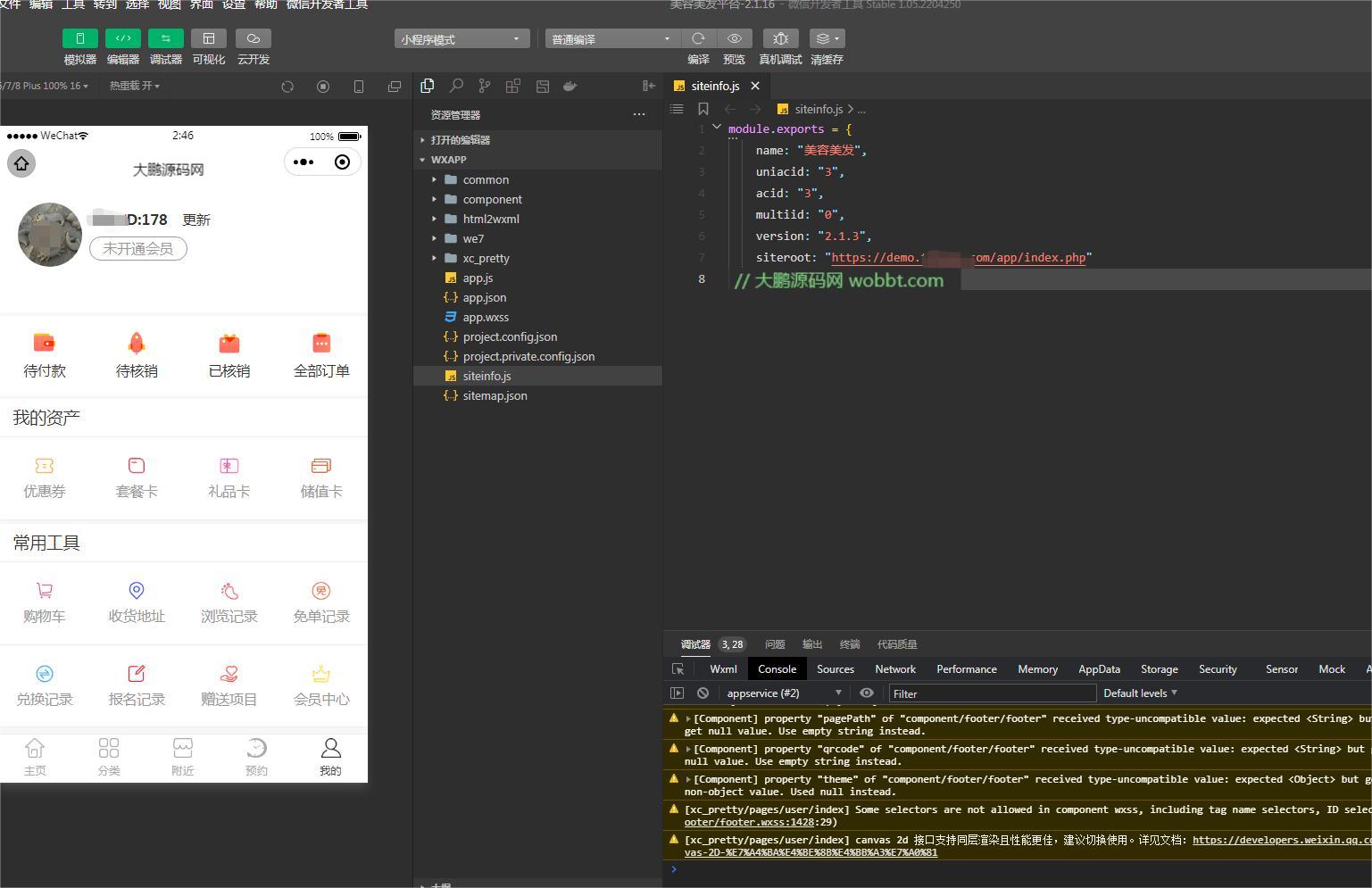Open the search icon in the editor sidebar

(456, 86)
